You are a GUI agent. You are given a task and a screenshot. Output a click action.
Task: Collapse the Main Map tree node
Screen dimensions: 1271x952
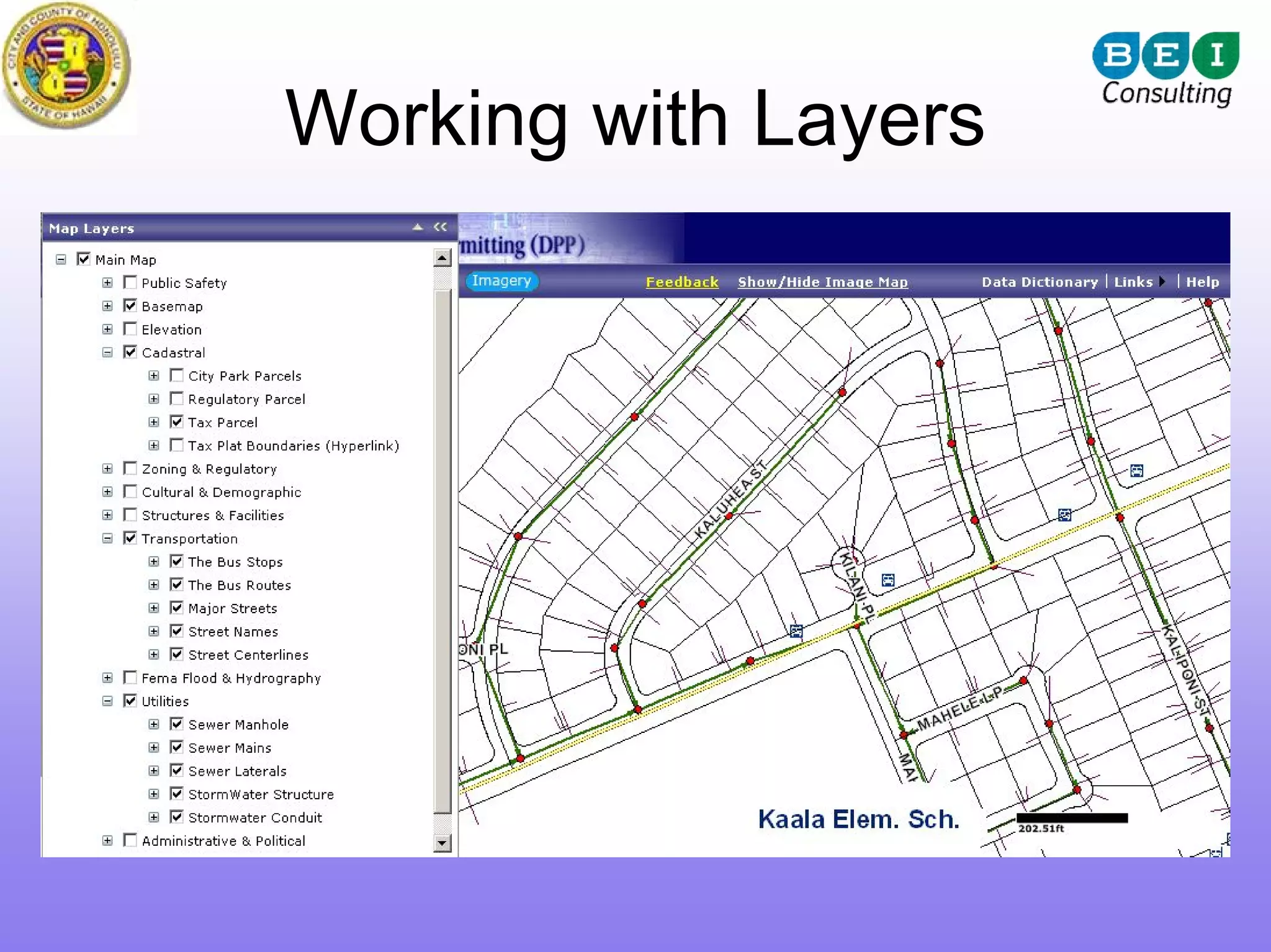pos(61,259)
